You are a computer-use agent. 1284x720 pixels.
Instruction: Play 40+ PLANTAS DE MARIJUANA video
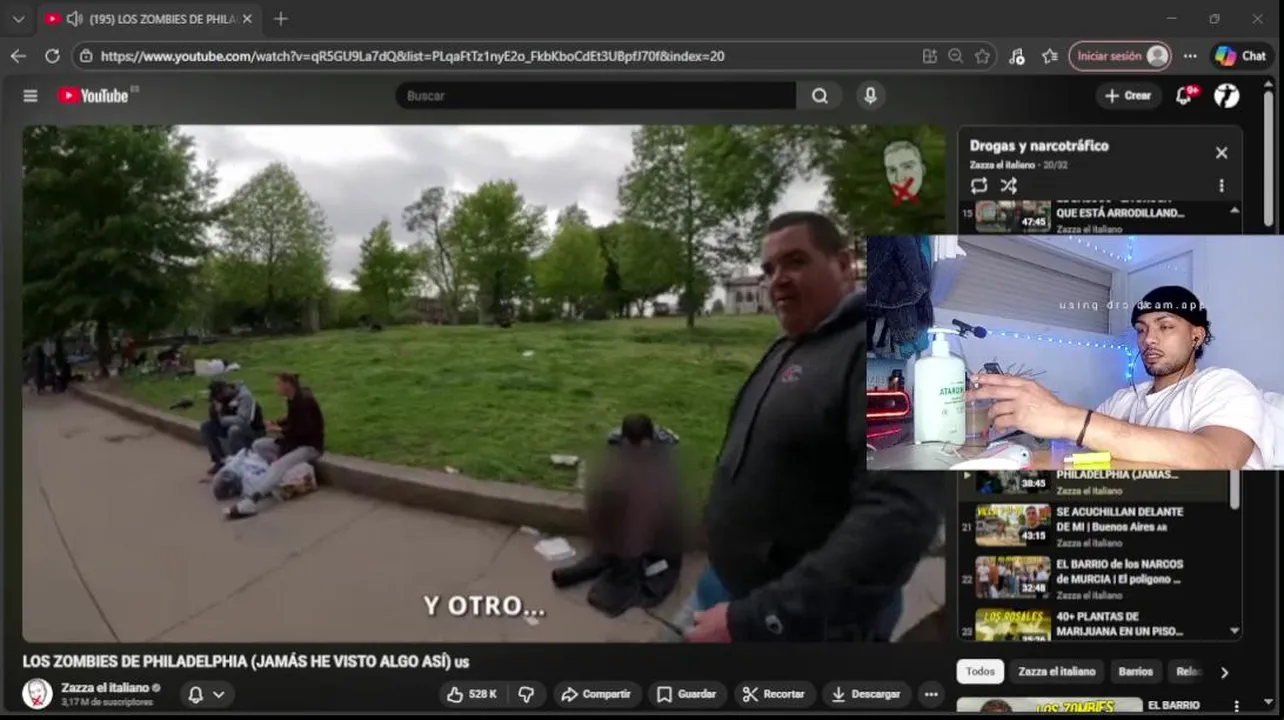[1094, 624]
